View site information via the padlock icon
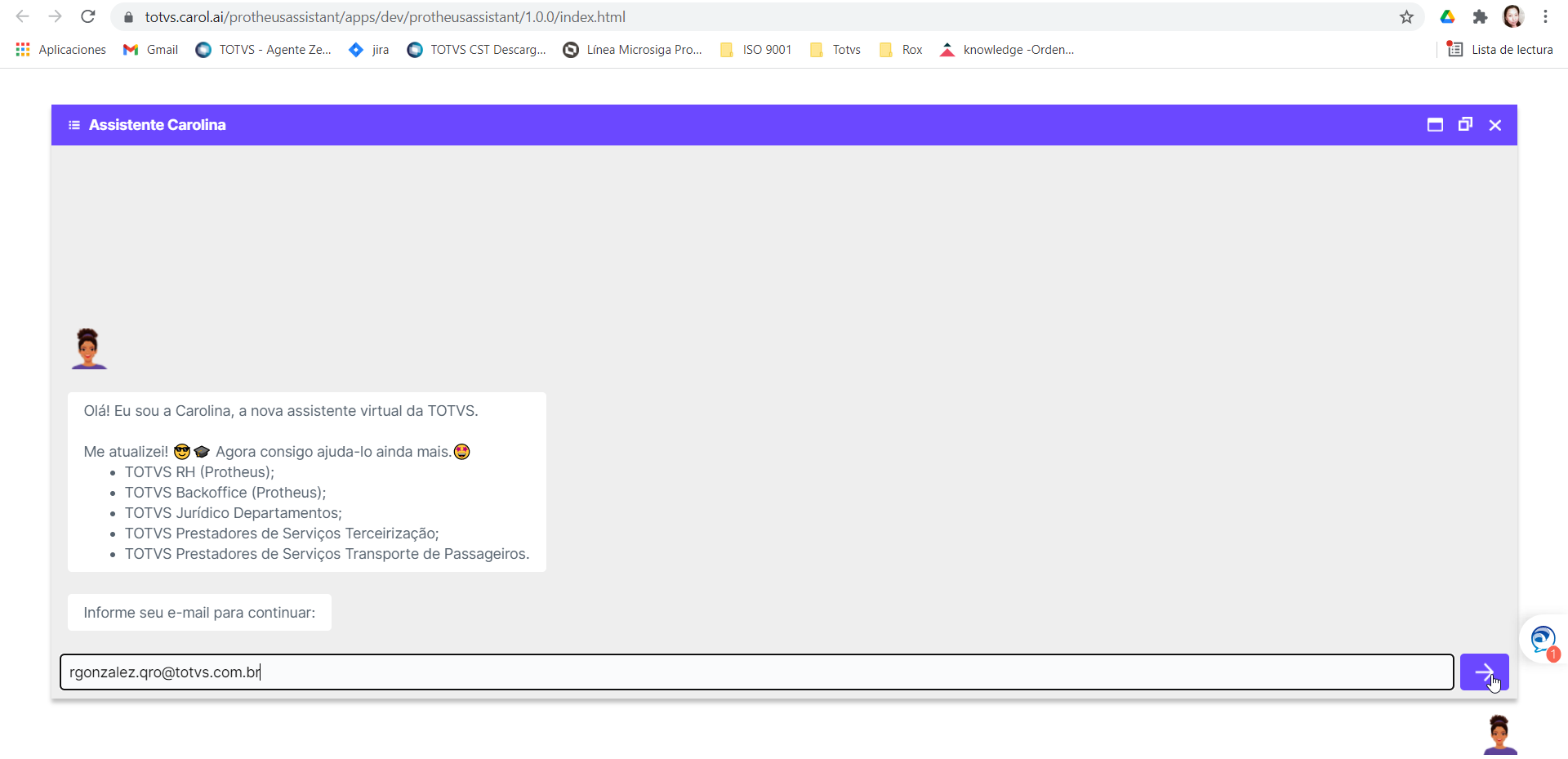1568x759 pixels. pos(128,16)
